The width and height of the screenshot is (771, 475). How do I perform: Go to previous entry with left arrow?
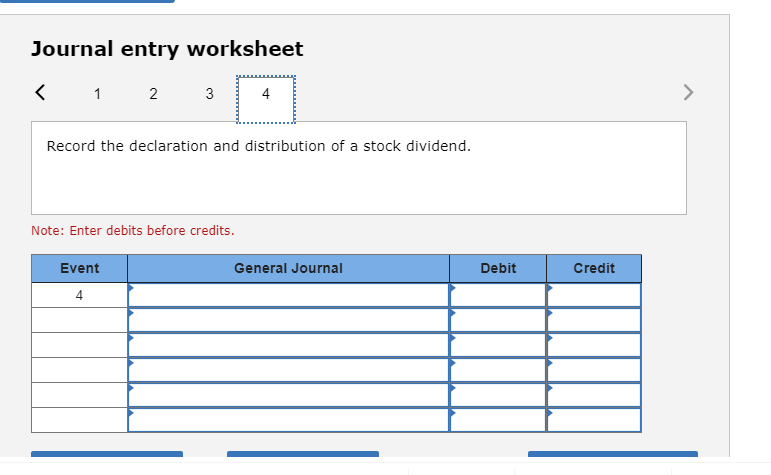pos(40,92)
